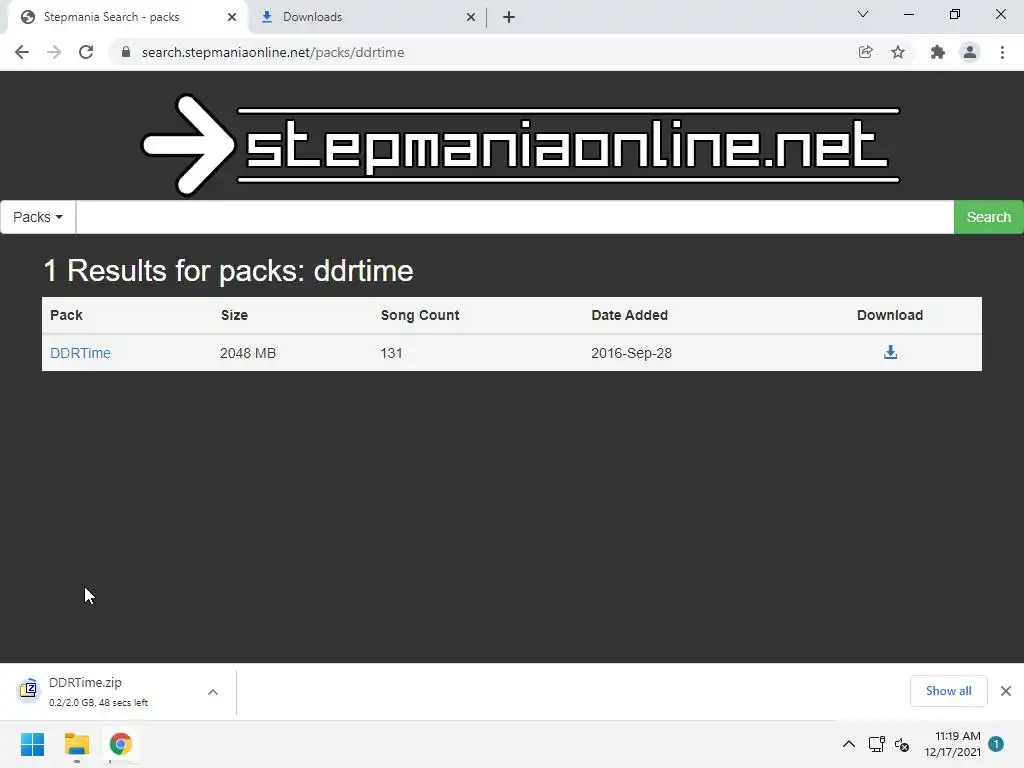View site security lock information
The width and height of the screenshot is (1024, 768).
point(126,52)
